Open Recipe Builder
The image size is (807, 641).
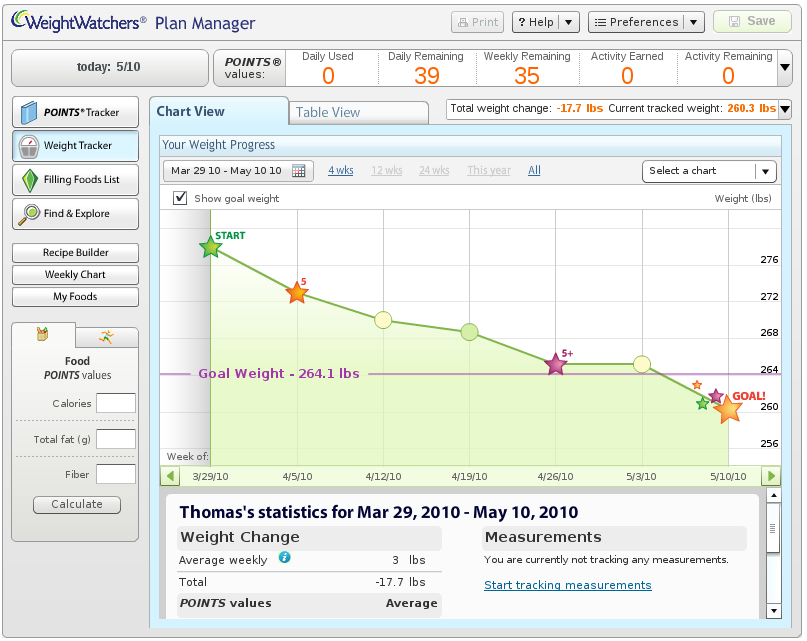coord(76,253)
